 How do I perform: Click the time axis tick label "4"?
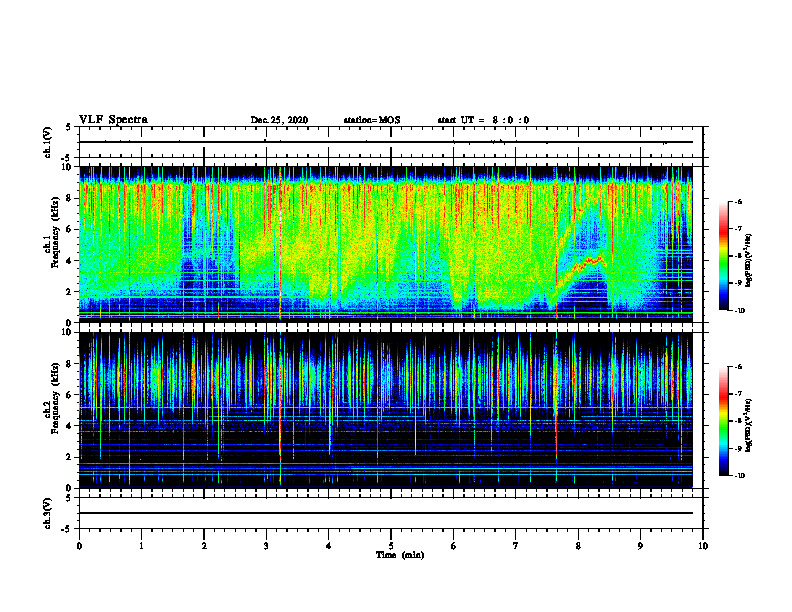(329, 546)
